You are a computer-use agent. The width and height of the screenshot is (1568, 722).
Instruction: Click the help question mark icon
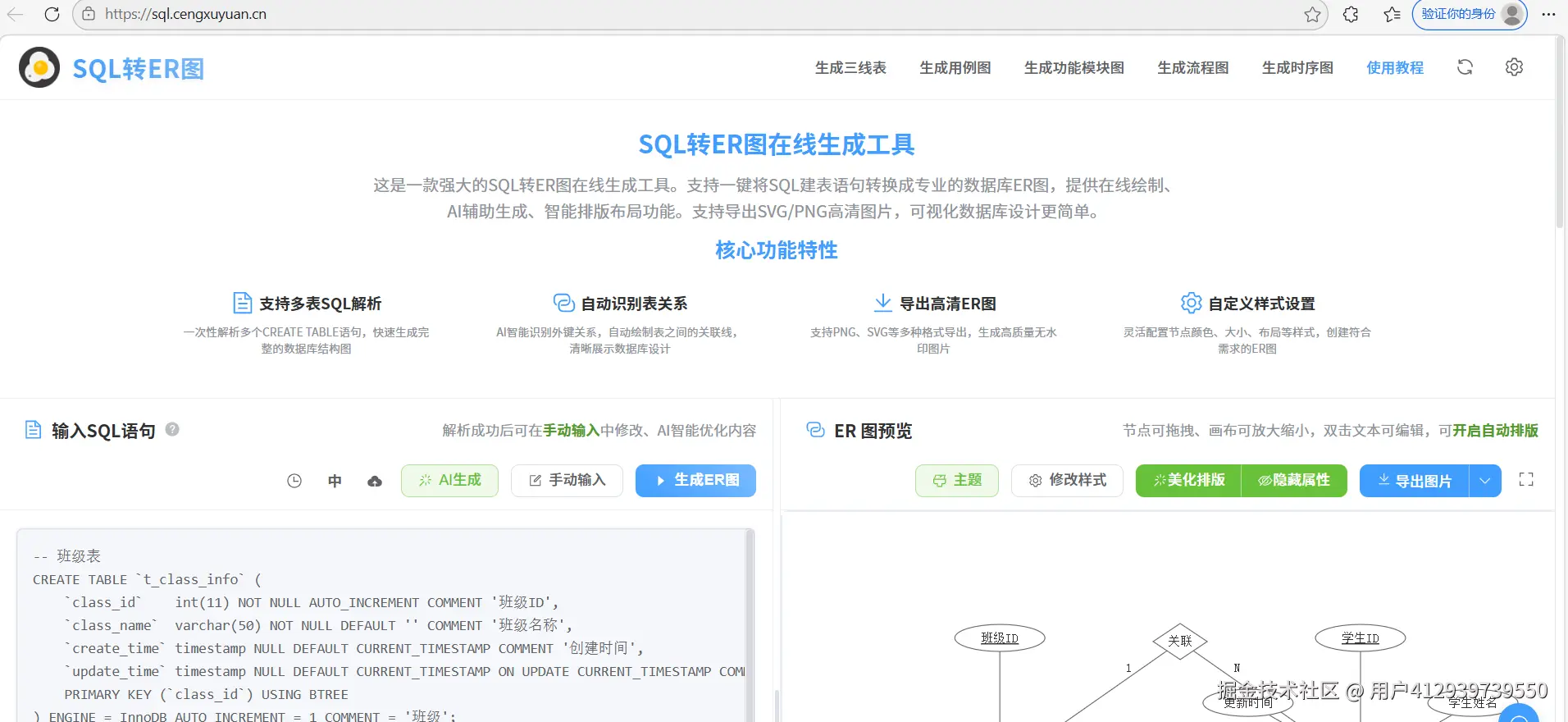click(172, 429)
